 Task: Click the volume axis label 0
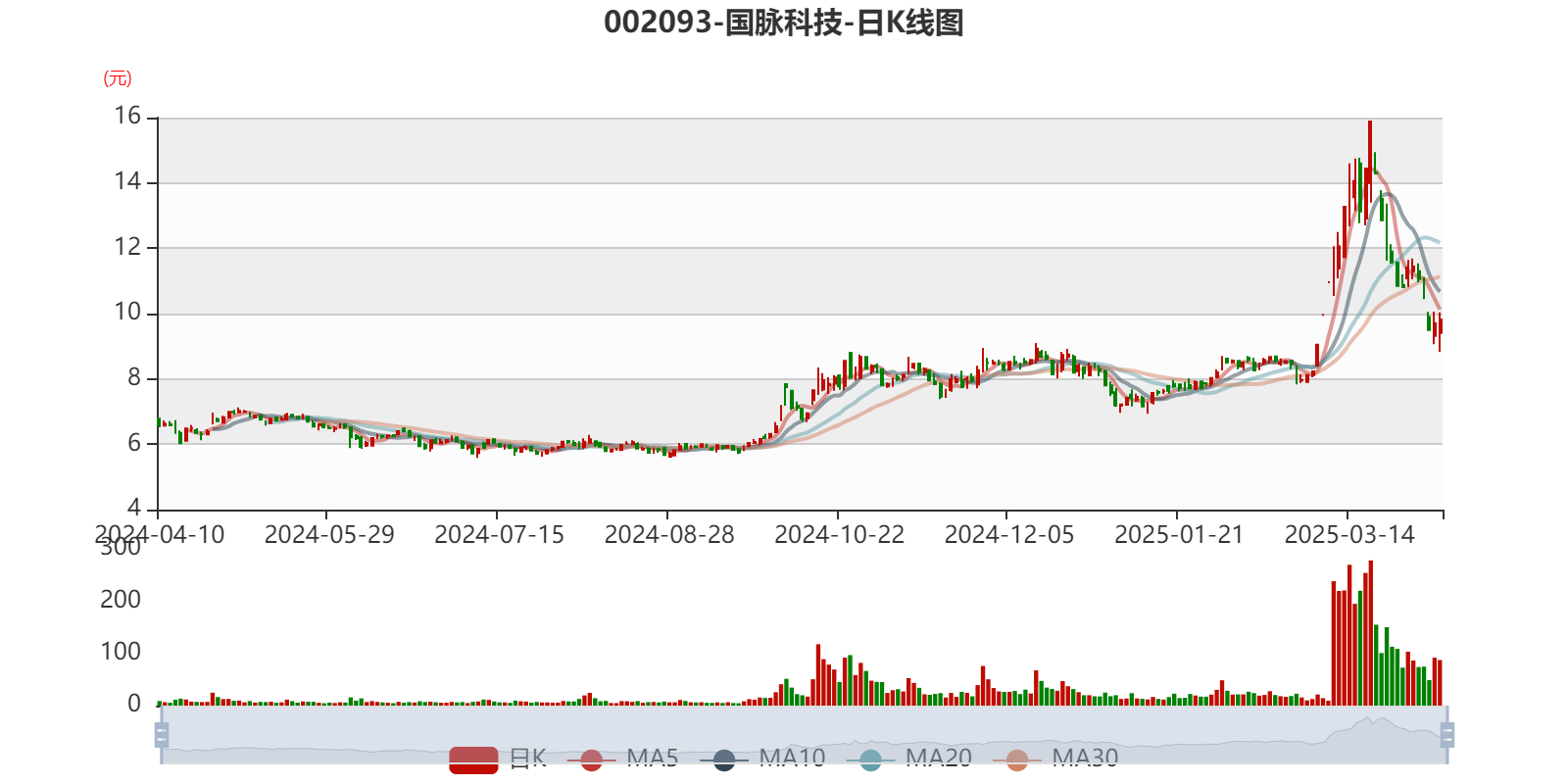134,704
